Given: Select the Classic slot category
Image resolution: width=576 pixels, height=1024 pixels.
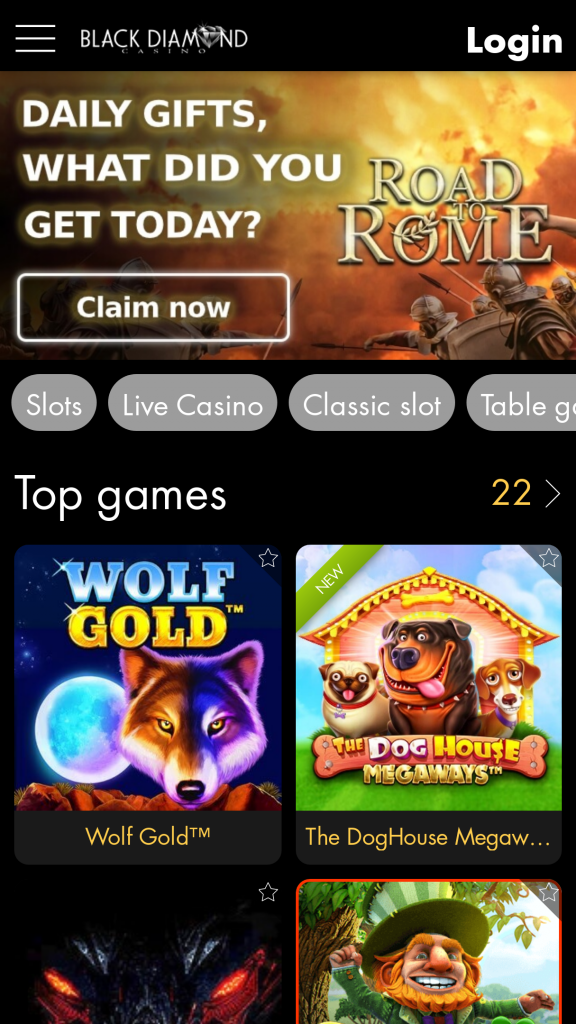Looking at the screenshot, I should (372, 403).
